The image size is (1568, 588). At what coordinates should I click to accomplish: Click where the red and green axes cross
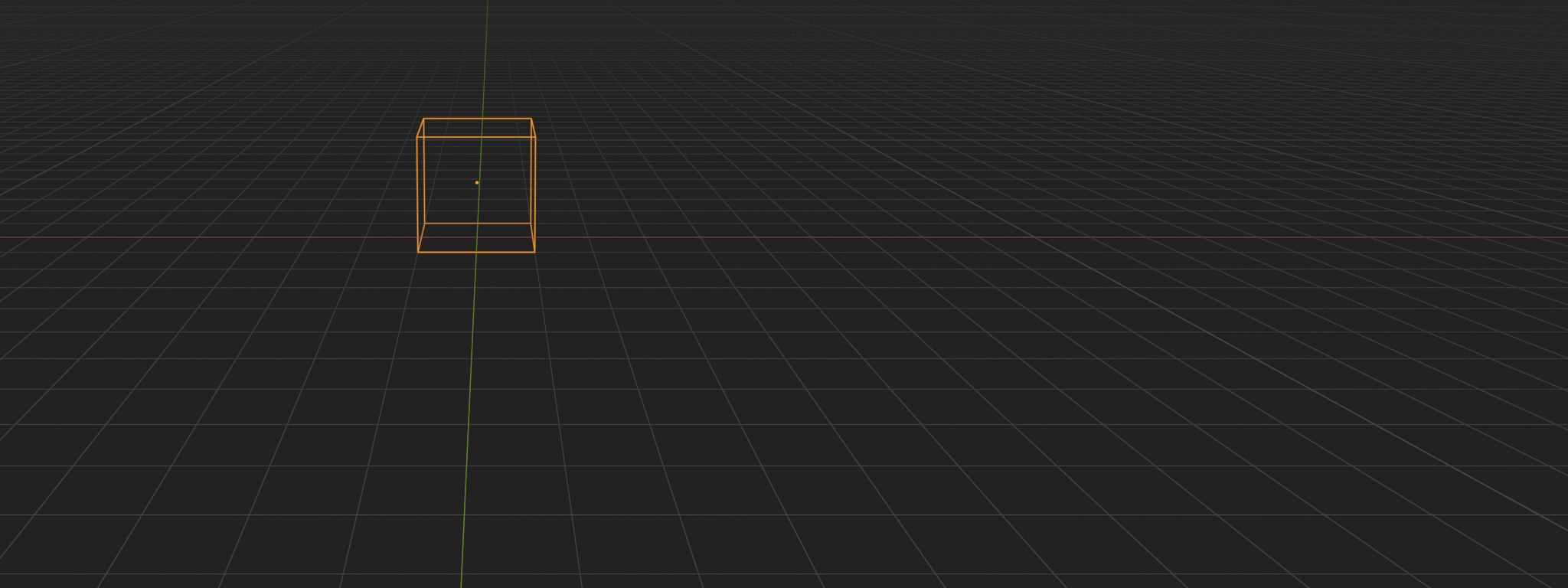click(476, 237)
